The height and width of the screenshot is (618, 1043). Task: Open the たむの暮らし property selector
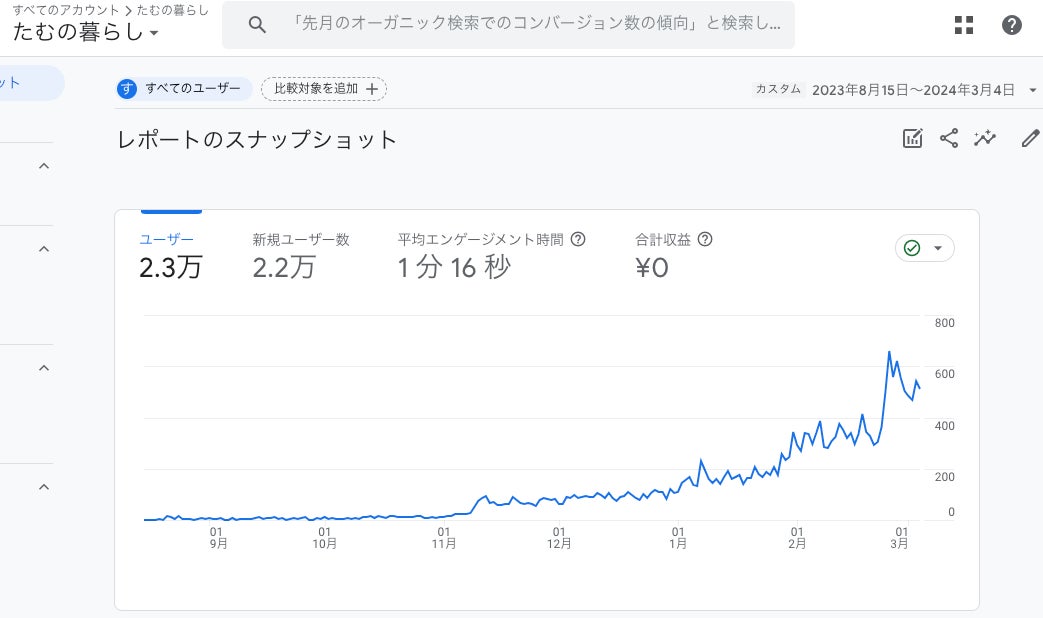[x=86, y=32]
